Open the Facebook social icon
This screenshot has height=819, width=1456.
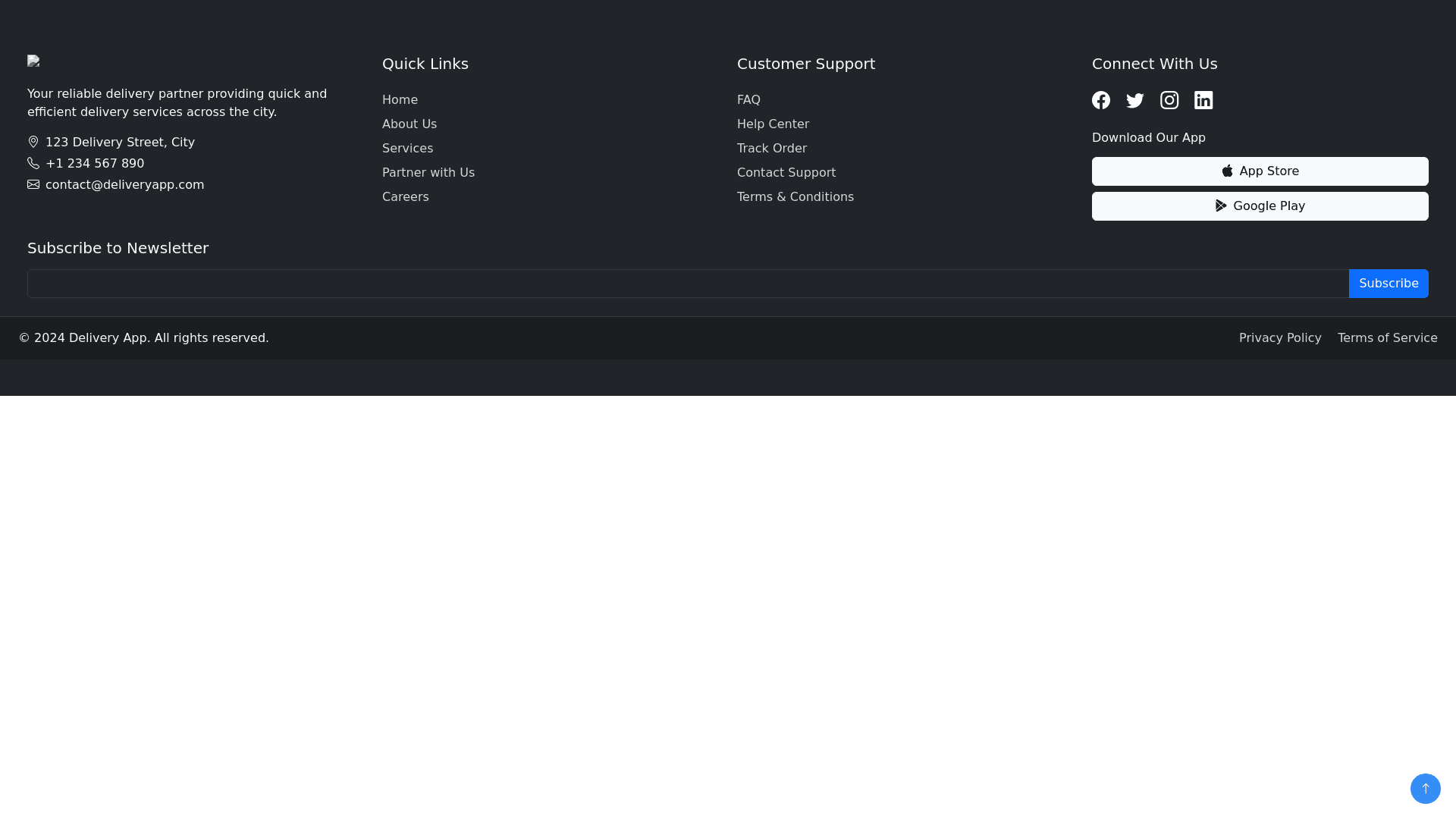pos(1101,100)
